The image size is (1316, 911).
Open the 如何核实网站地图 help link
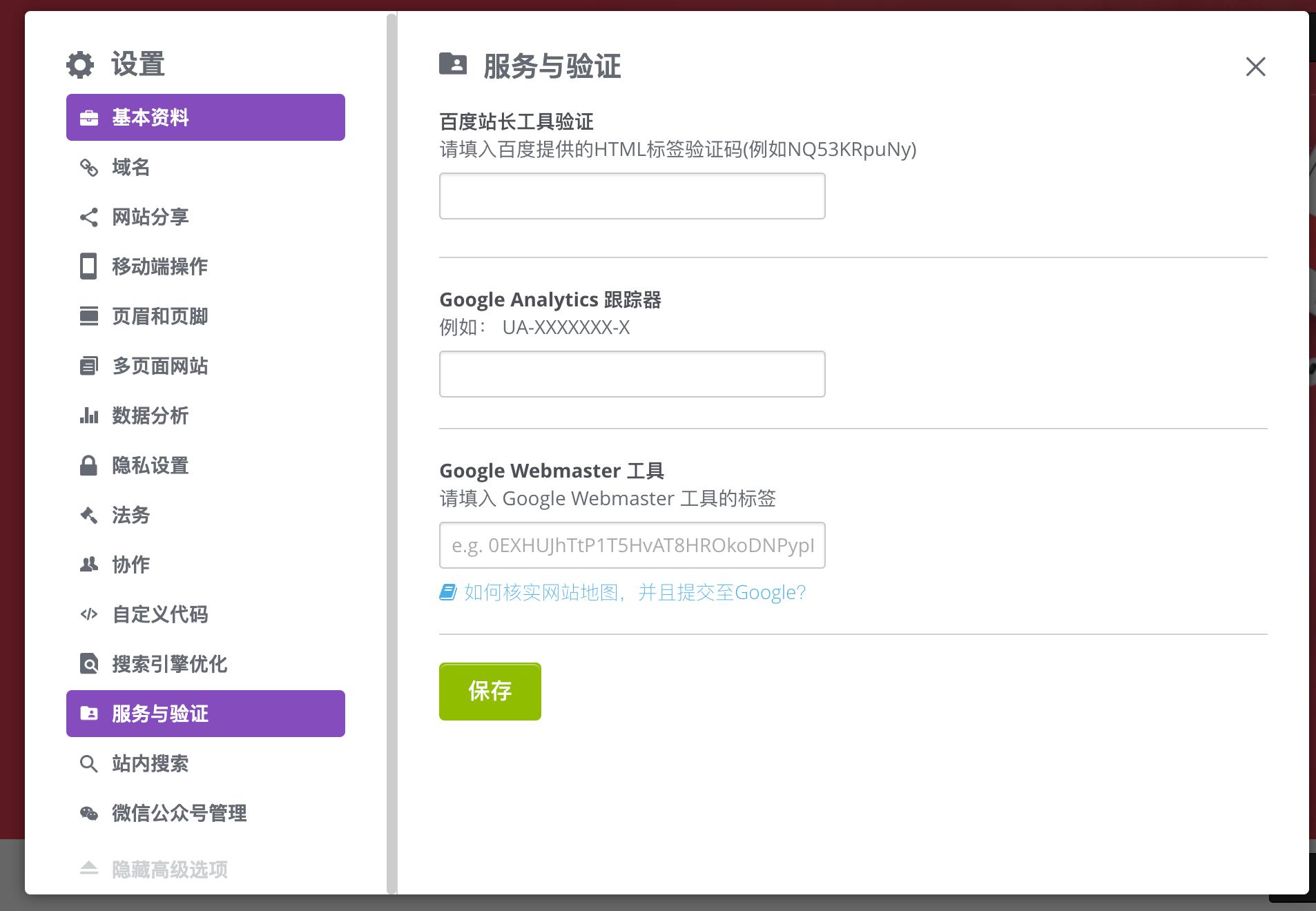[634, 592]
